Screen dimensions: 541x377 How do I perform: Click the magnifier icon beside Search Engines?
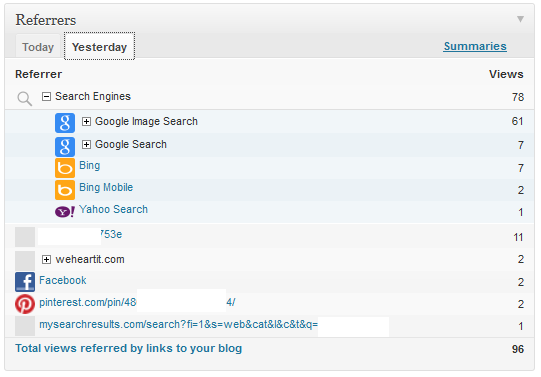[24, 99]
